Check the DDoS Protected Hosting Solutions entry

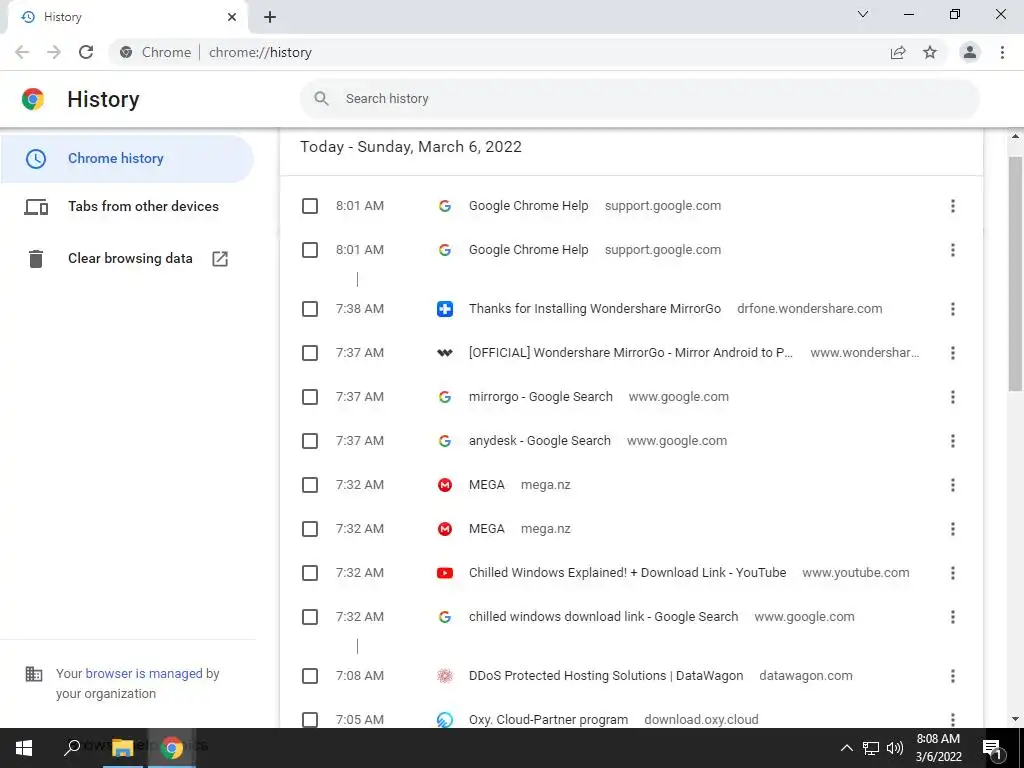pyautogui.click(x=310, y=676)
